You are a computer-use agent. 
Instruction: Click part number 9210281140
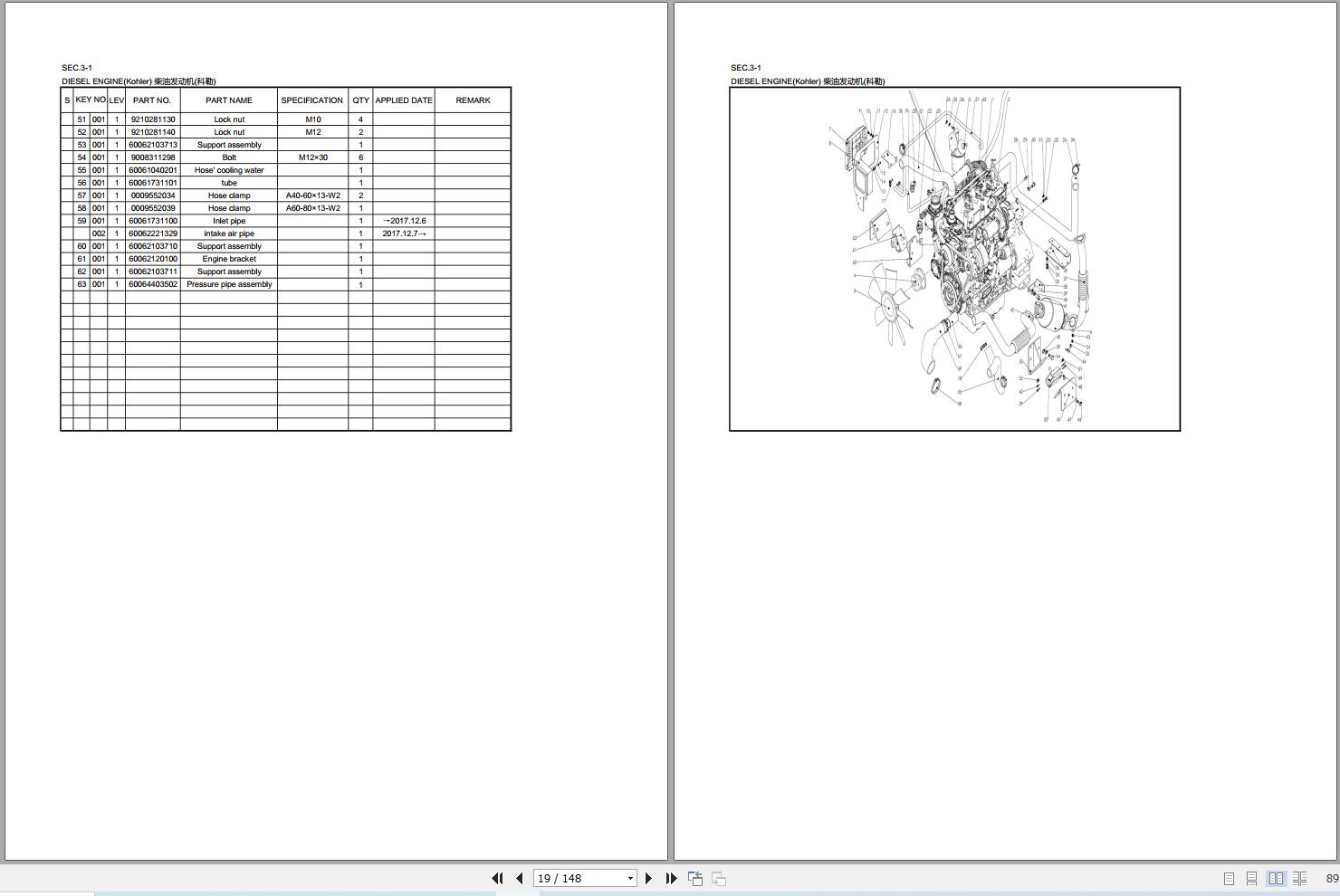pos(153,132)
